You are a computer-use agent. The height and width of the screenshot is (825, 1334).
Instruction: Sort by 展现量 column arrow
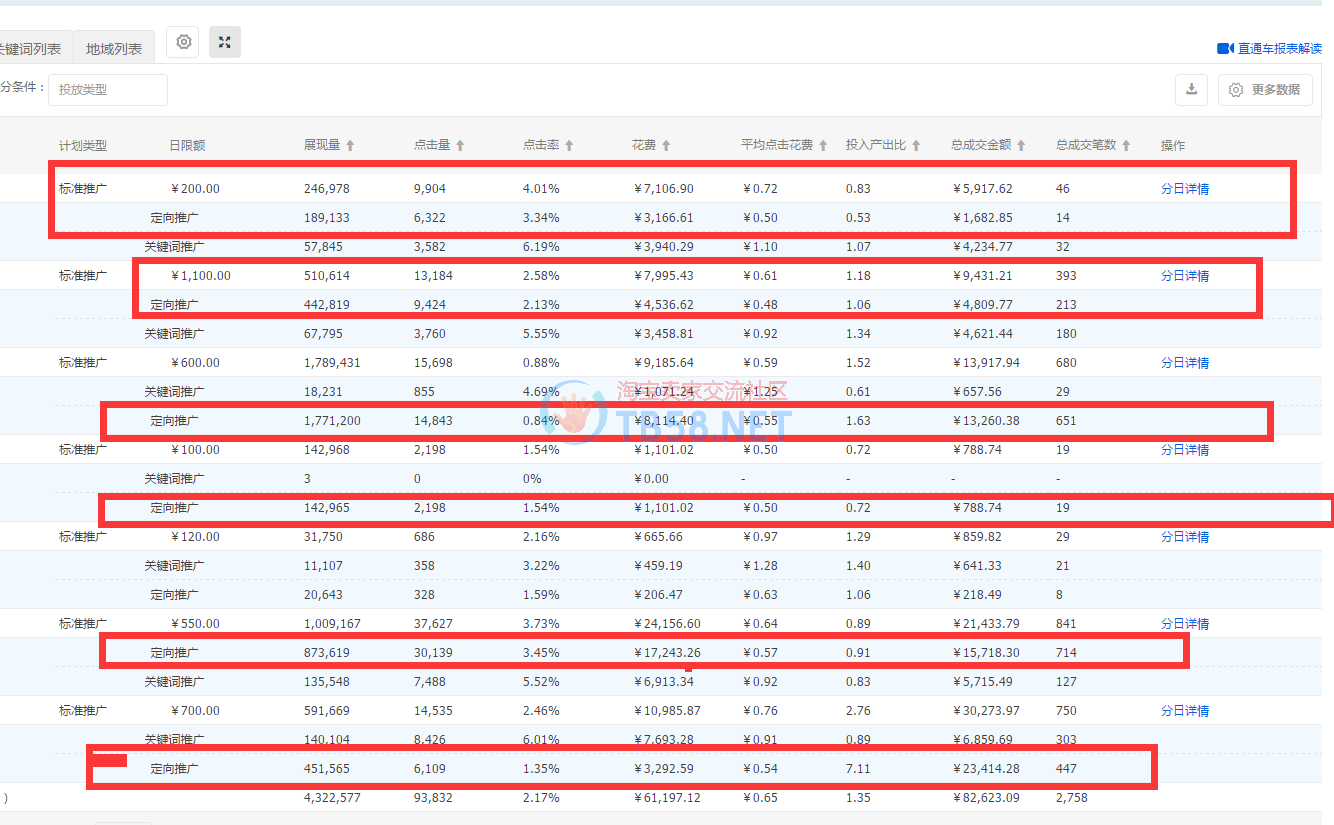[x=350, y=146]
